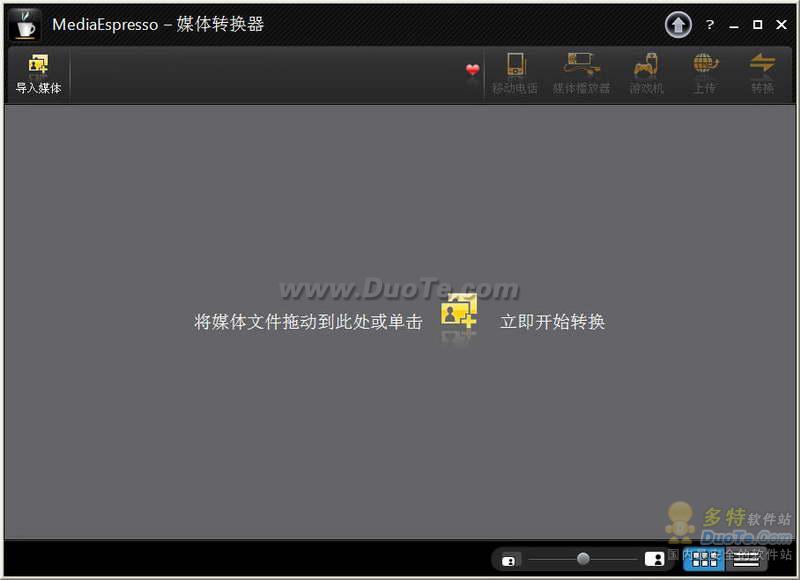Click the thumbnail size slider handle

pyautogui.click(x=583, y=559)
